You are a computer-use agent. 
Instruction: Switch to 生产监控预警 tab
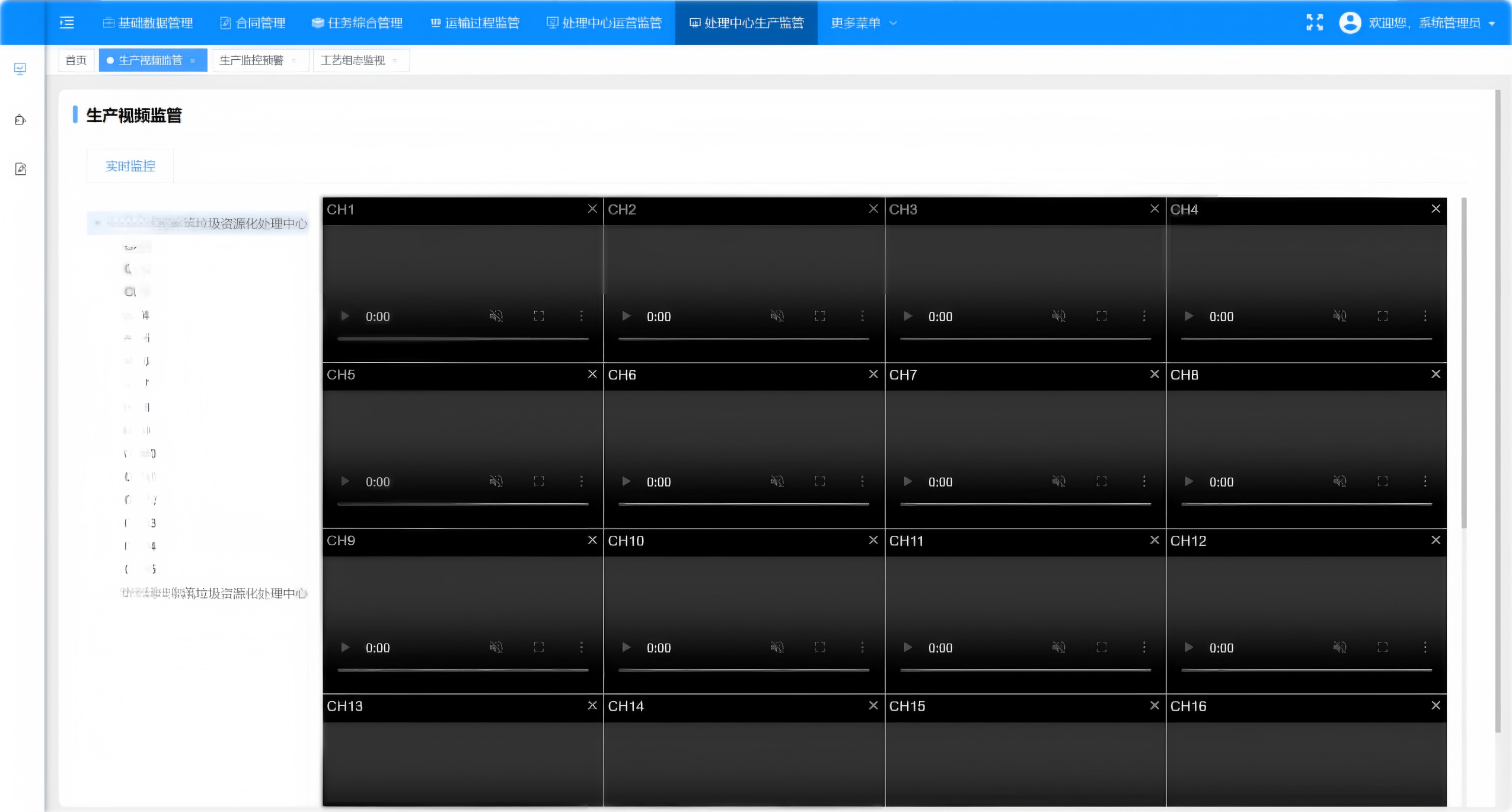(x=251, y=60)
